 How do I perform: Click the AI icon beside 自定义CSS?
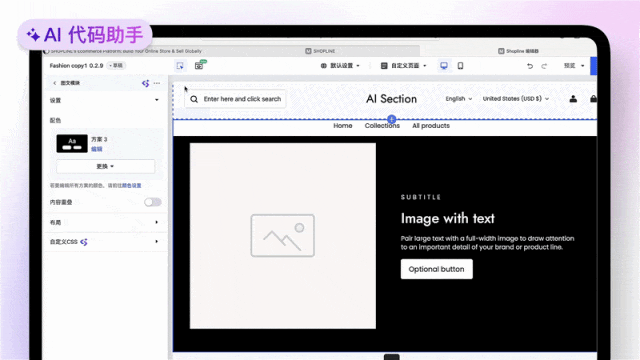click(84, 242)
